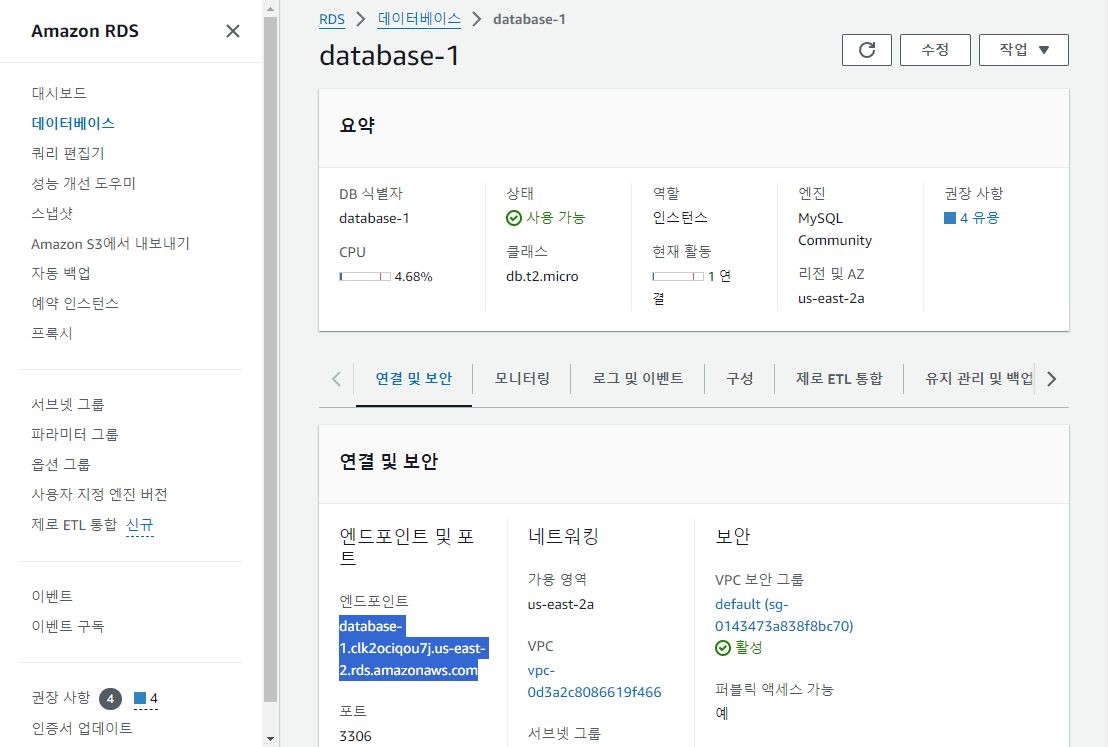Select 데이터베이스 in the sidebar
The width and height of the screenshot is (1108, 747).
73,123
